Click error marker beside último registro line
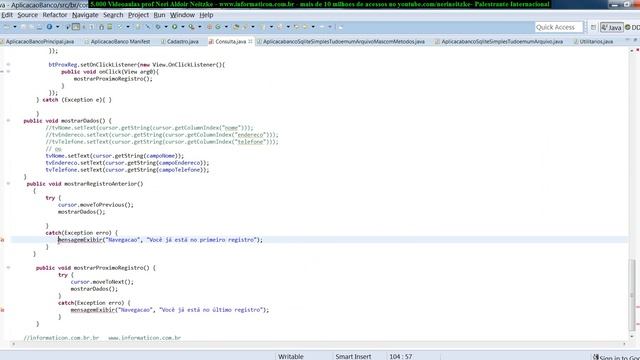The width and height of the screenshot is (640, 360). pyautogui.click(x=2, y=310)
